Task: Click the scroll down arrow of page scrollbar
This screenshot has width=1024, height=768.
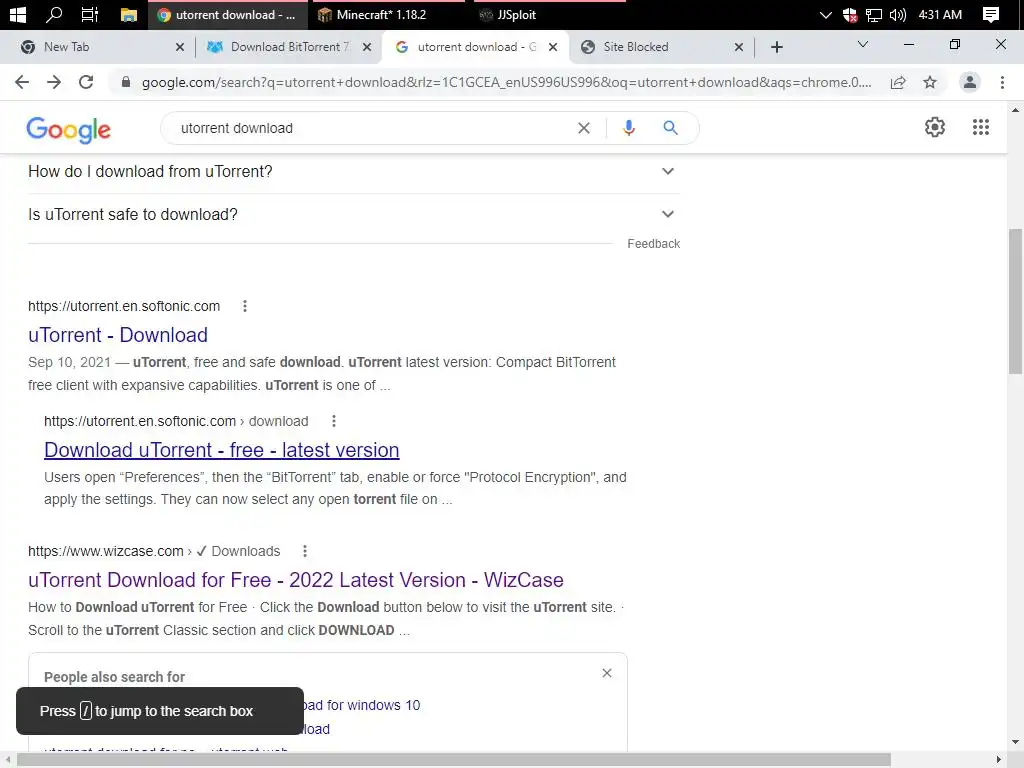Action: click(x=1015, y=743)
